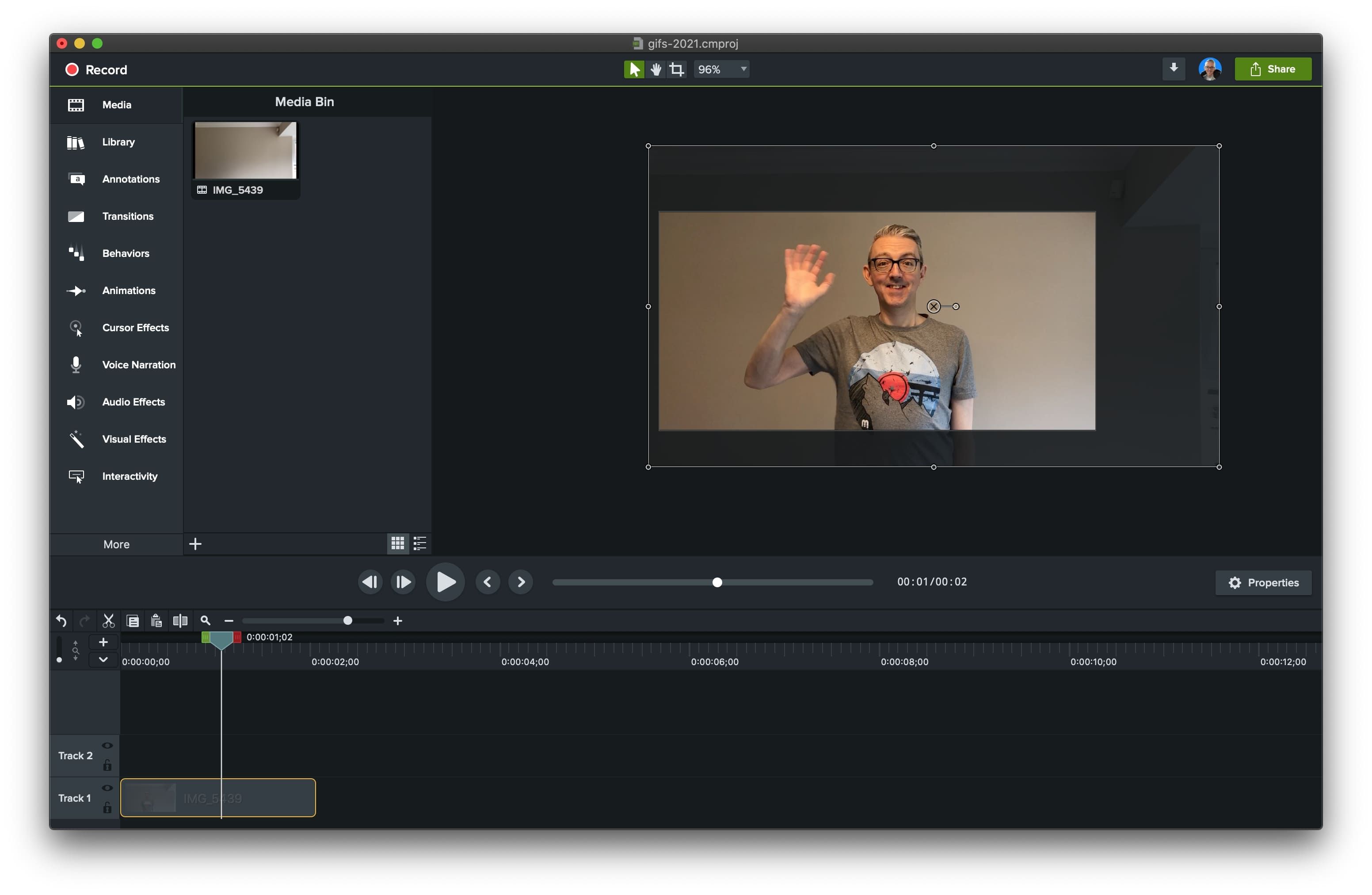Drag the playback position slider

click(716, 582)
